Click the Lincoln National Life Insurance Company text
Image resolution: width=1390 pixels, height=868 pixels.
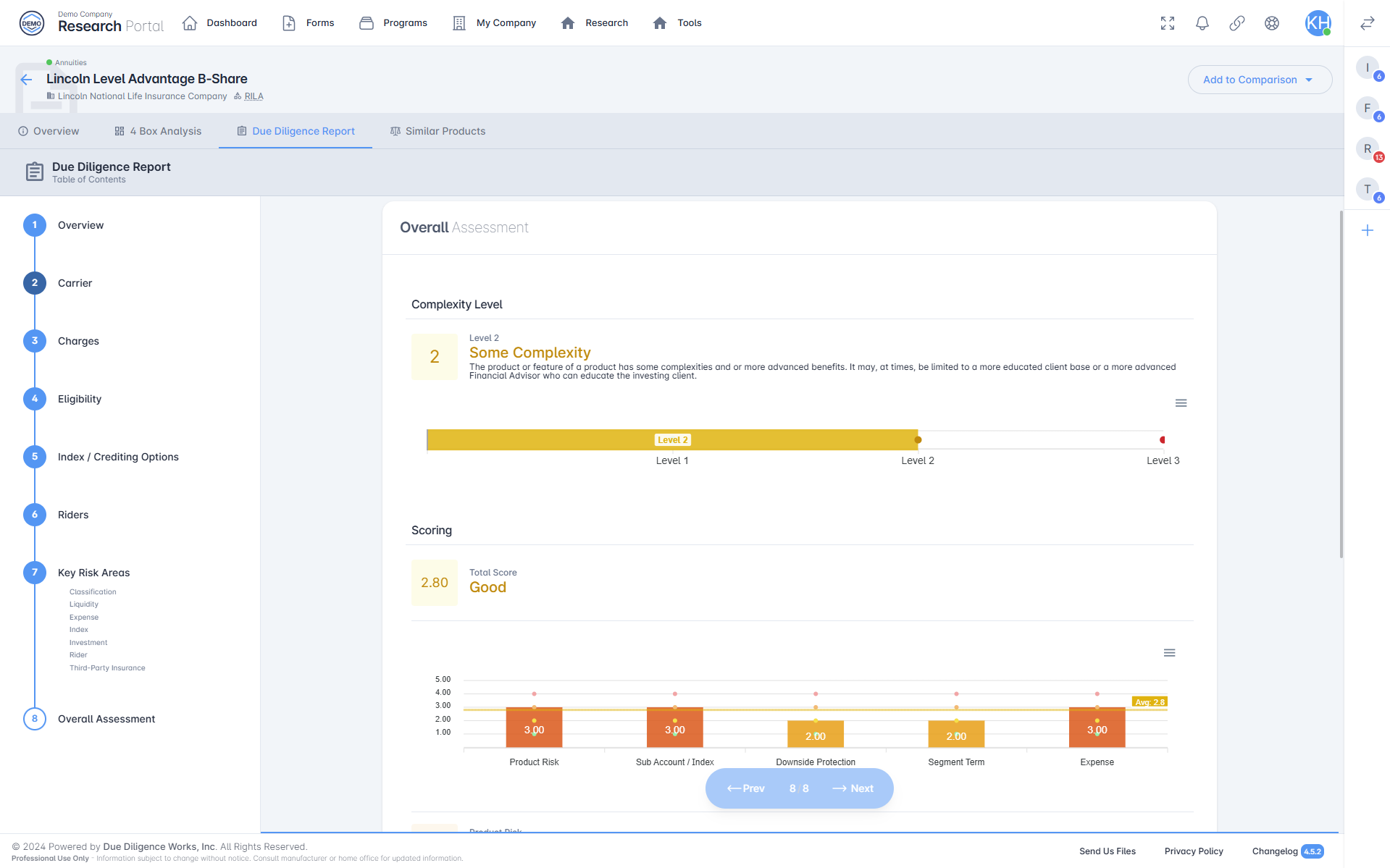[143, 96]
